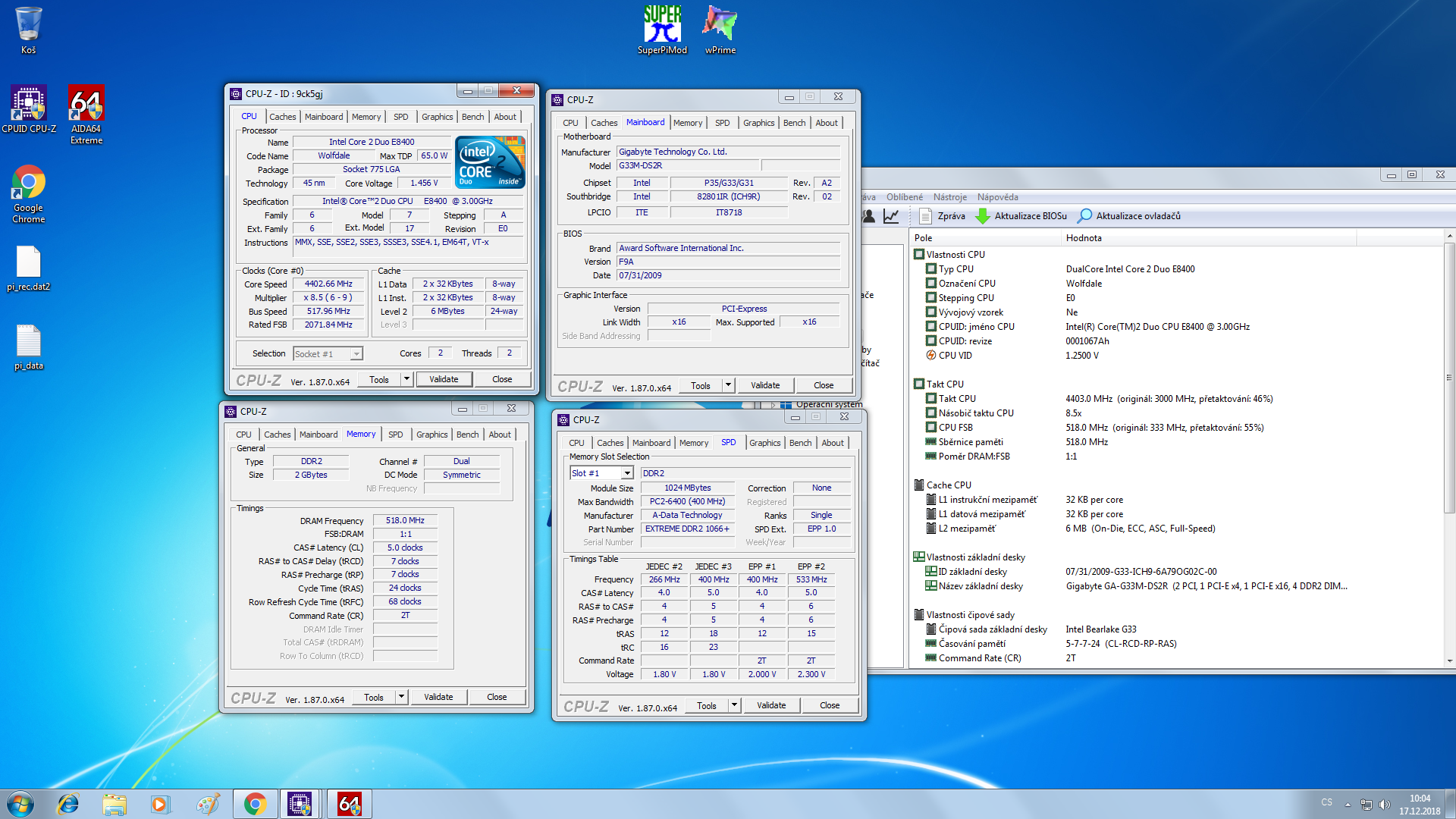Launch Internet Explorer from the taskbar
Screen dimensions: 1456x819
pyautogui.click(x=68, y=804)
